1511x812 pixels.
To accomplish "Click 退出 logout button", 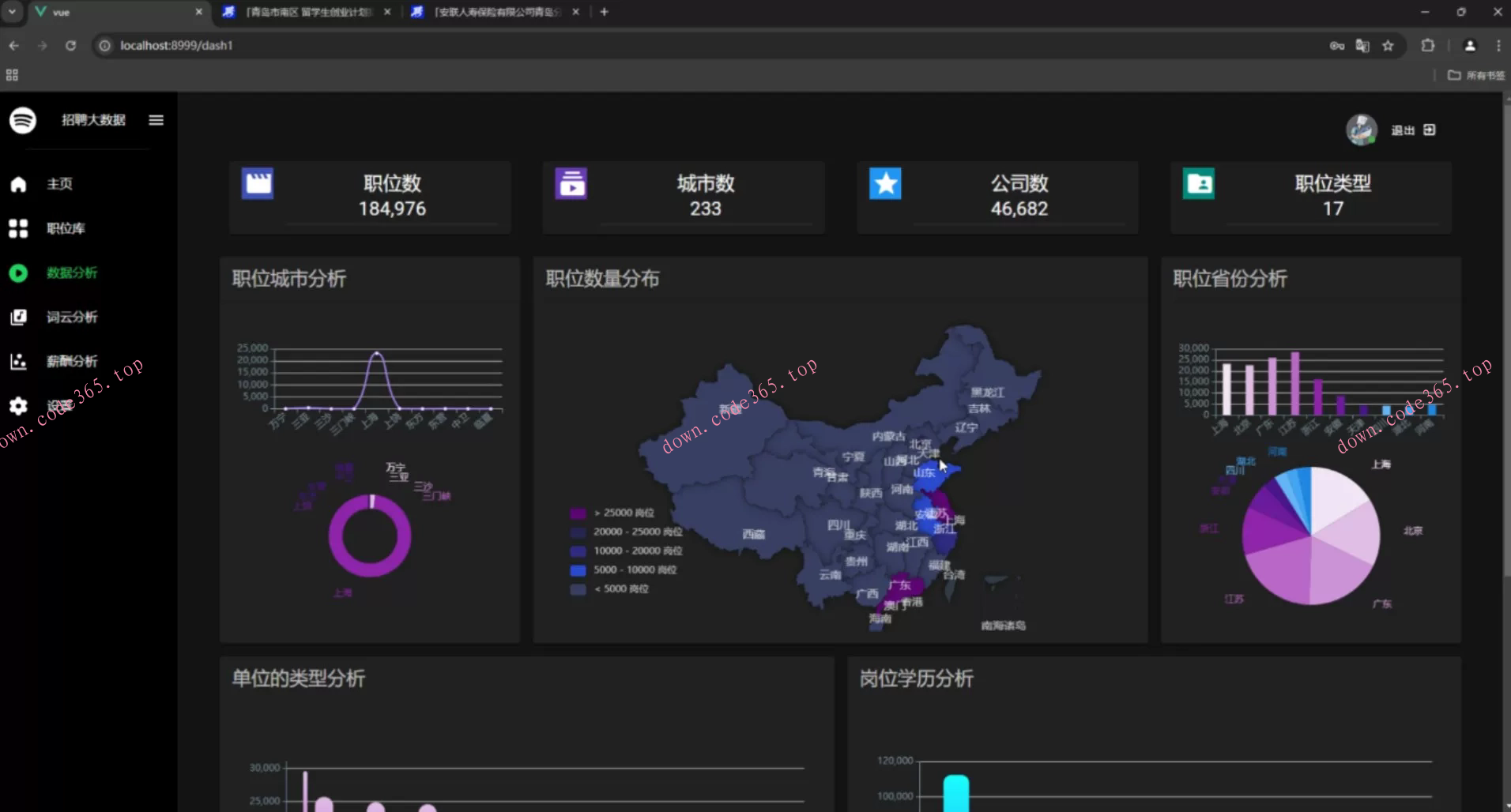I will coord(1413,130).
